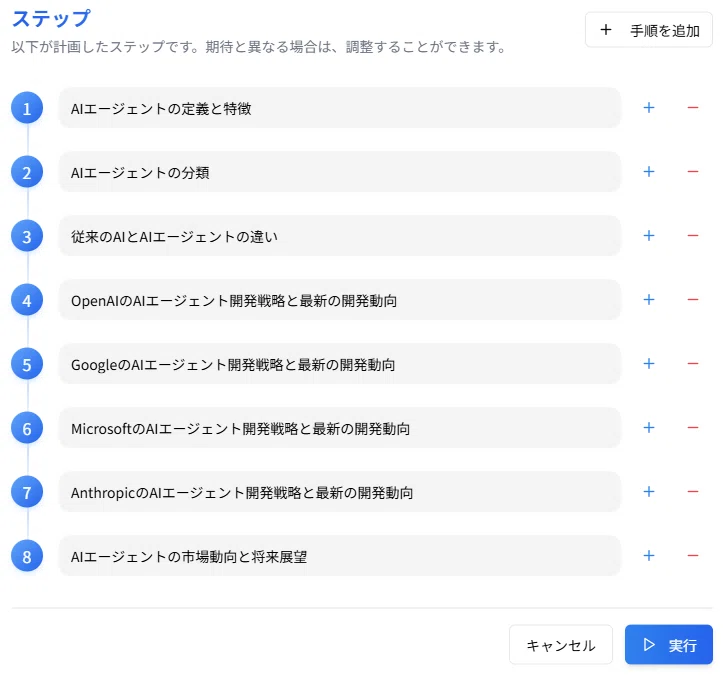Click the 'キャンセル' button
The width and height of the screenshot is (723, 675).
561,645
